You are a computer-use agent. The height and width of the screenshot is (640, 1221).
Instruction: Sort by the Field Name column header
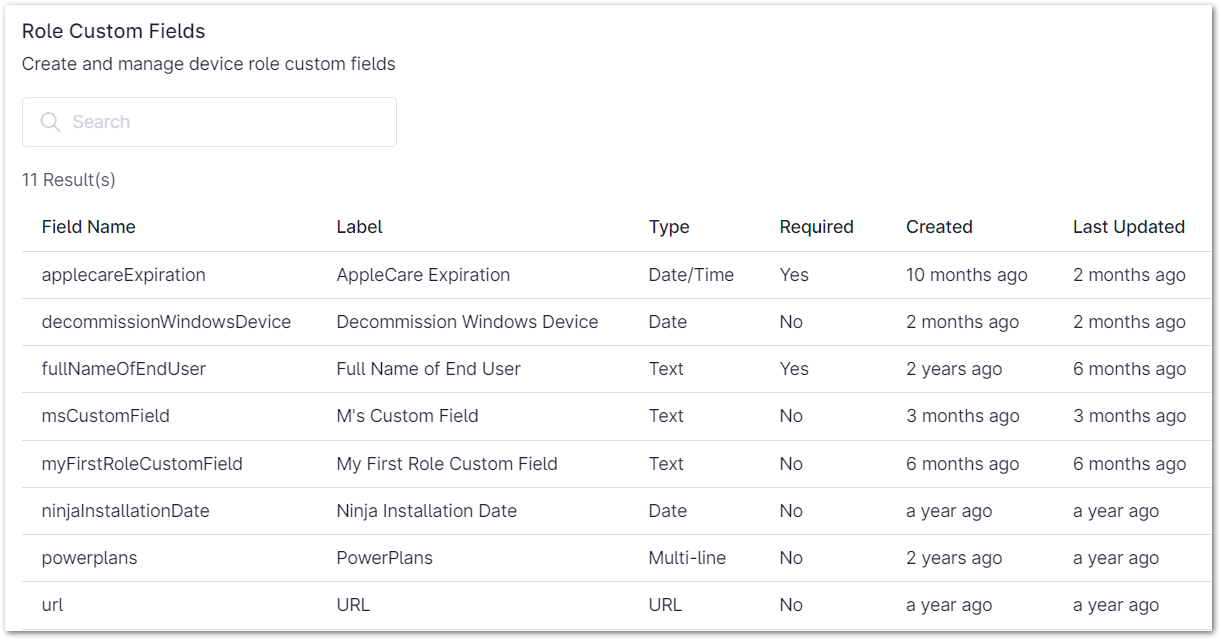click(x=89, y=227)
